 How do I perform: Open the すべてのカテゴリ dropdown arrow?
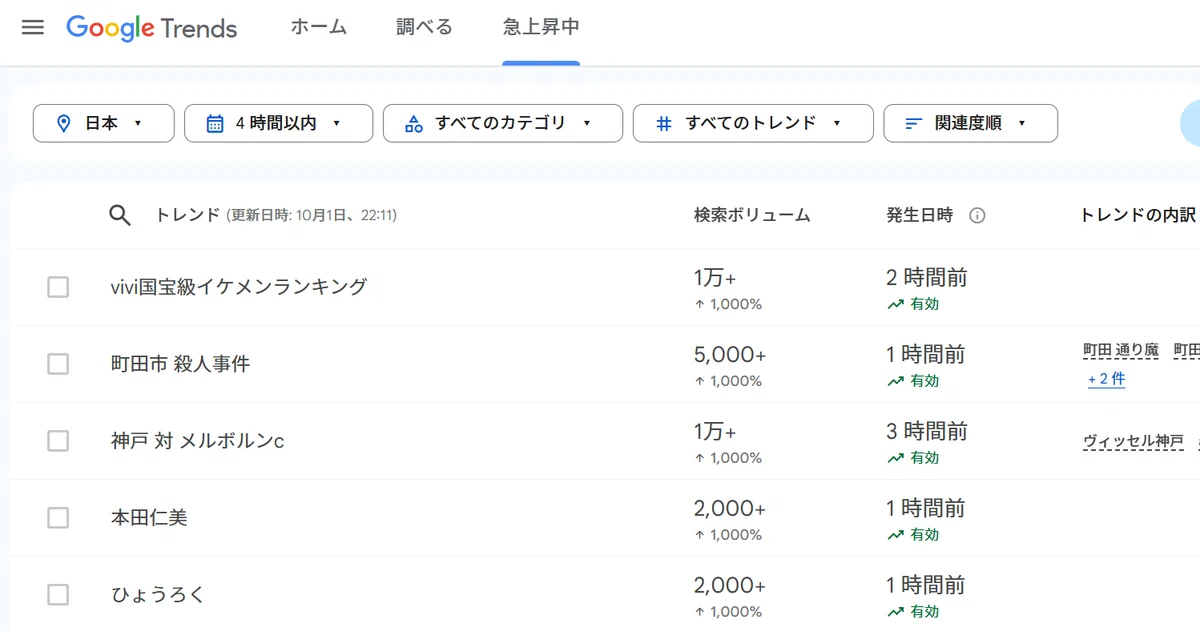586,123
